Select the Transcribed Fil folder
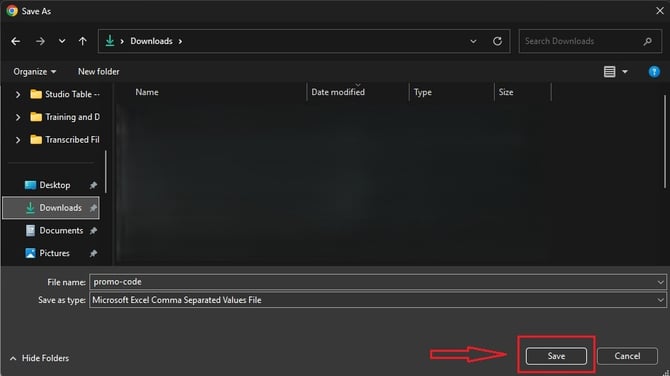The width and height of the screenshot is (670, 376). coord(65,139)
